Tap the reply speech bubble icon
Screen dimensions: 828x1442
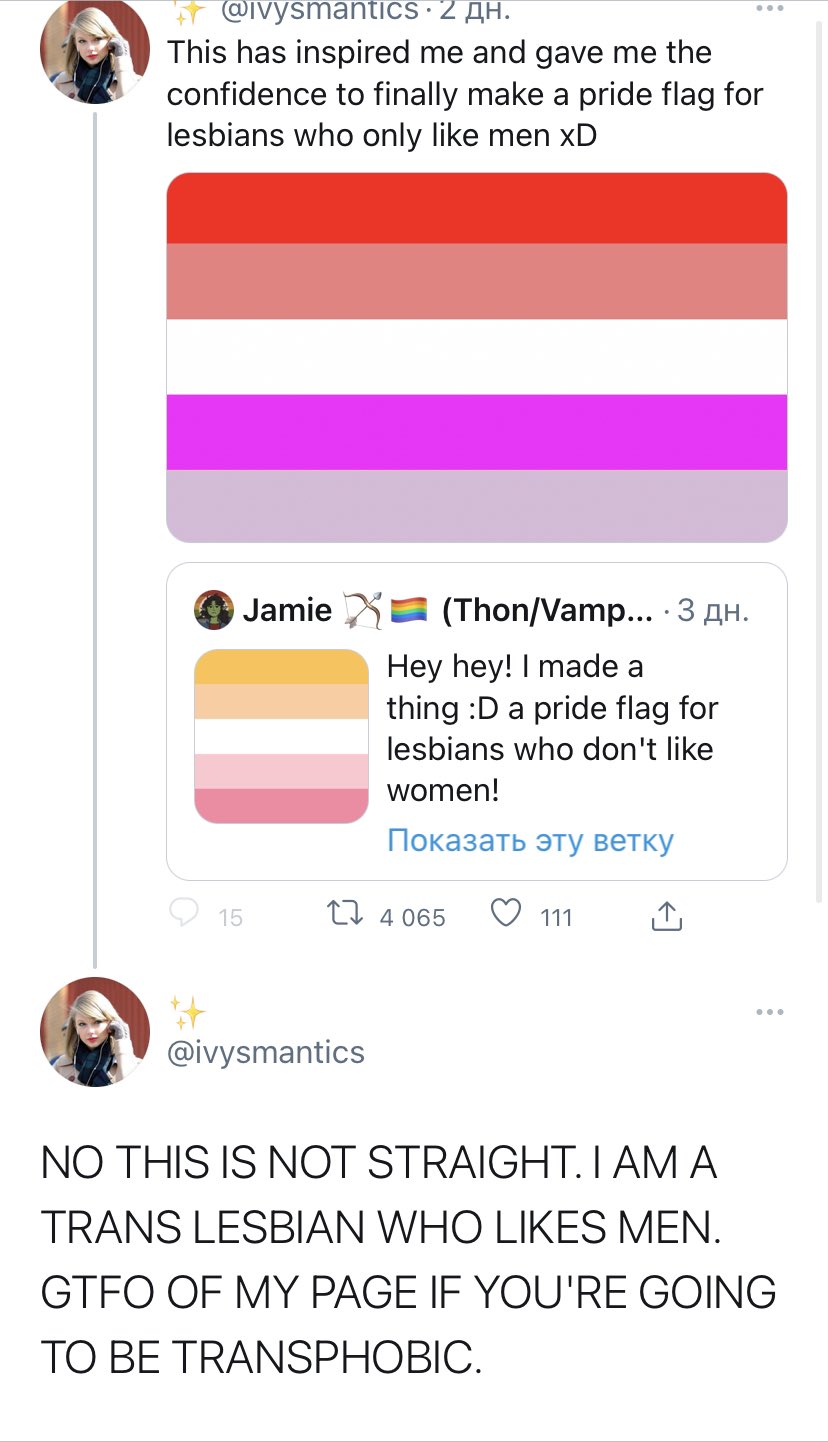(x=184, y=912)
